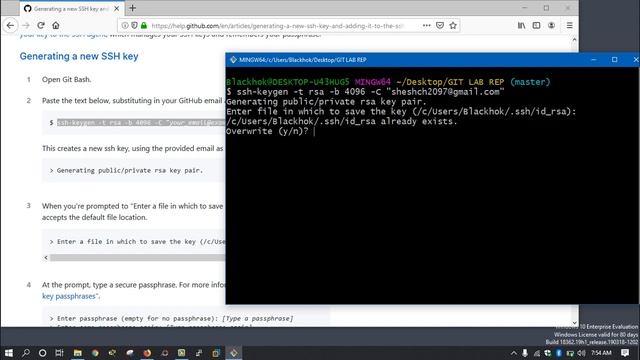Go back using Firefox back arrow
640x360 pixels.
(10, 25)
